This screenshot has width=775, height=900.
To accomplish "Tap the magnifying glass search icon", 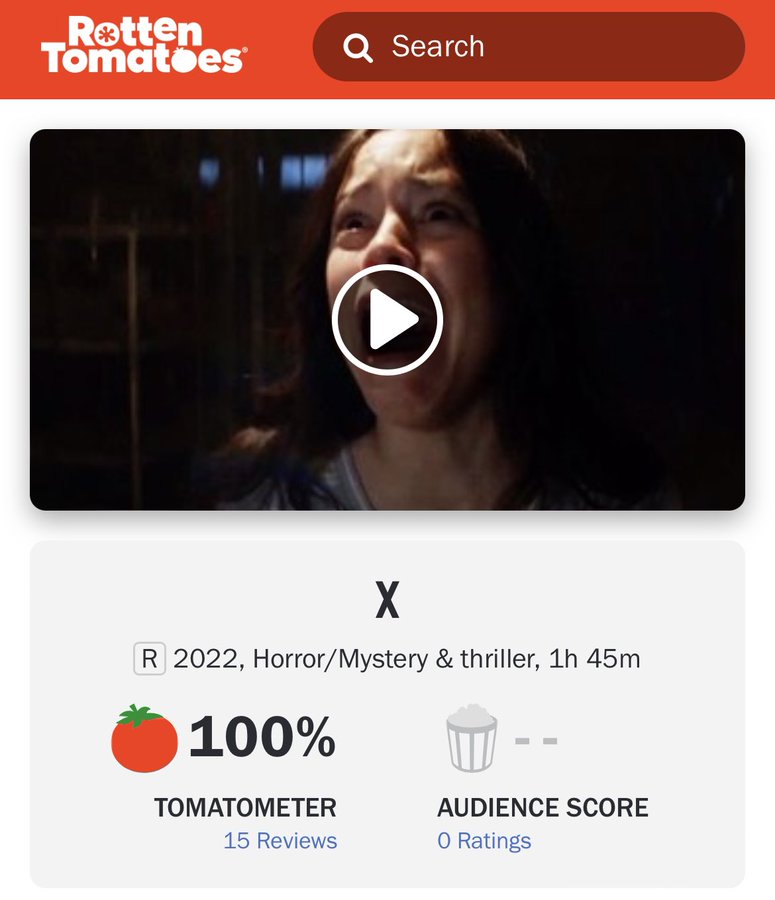I will (358, 47).
